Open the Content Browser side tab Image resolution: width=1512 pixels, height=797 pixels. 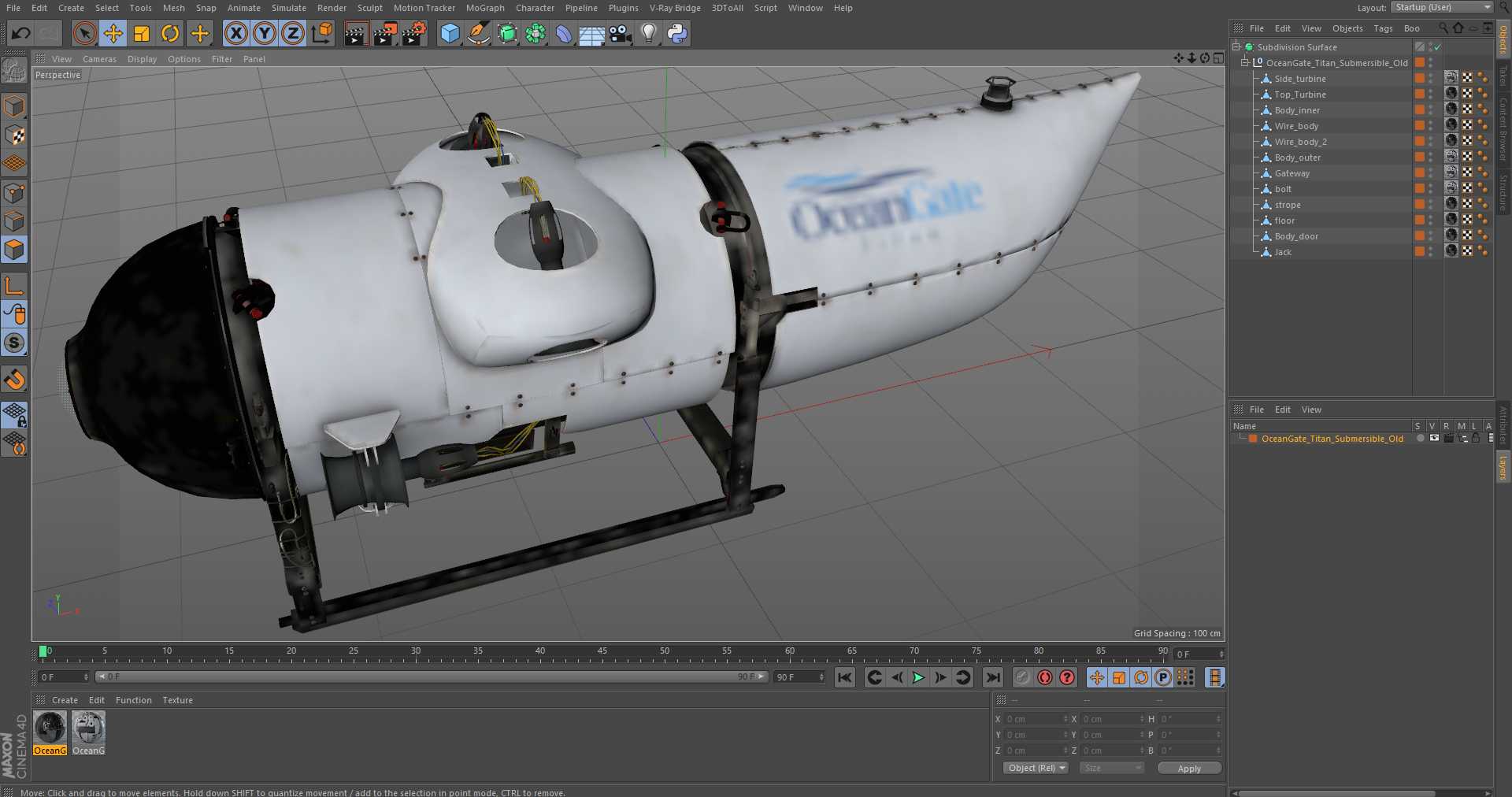pos(1503,129)
